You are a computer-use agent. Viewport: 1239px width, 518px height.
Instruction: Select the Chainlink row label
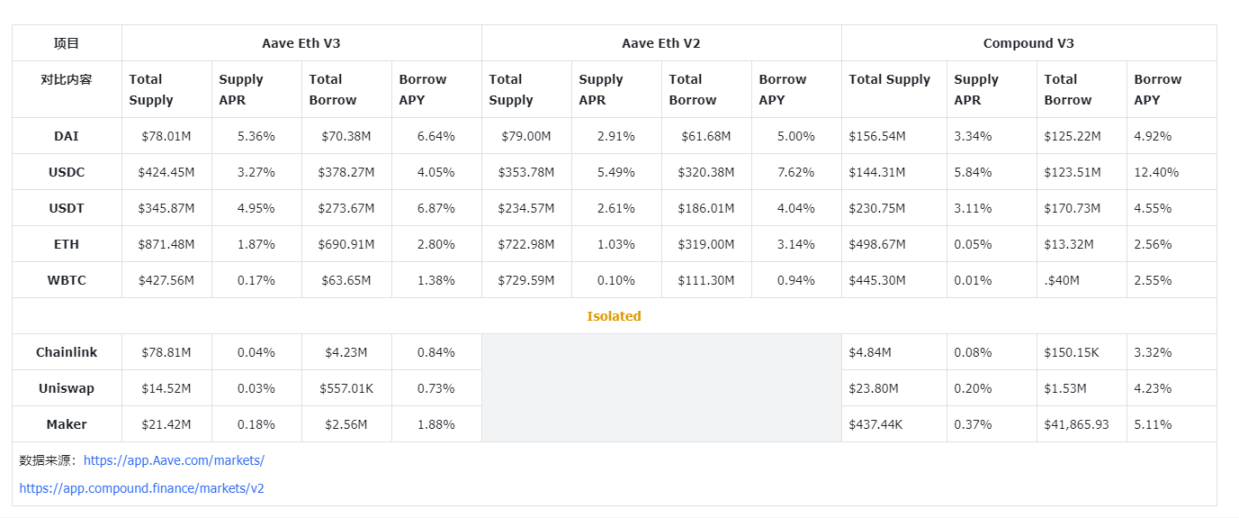pyautogui.click(x=66, y=352)
